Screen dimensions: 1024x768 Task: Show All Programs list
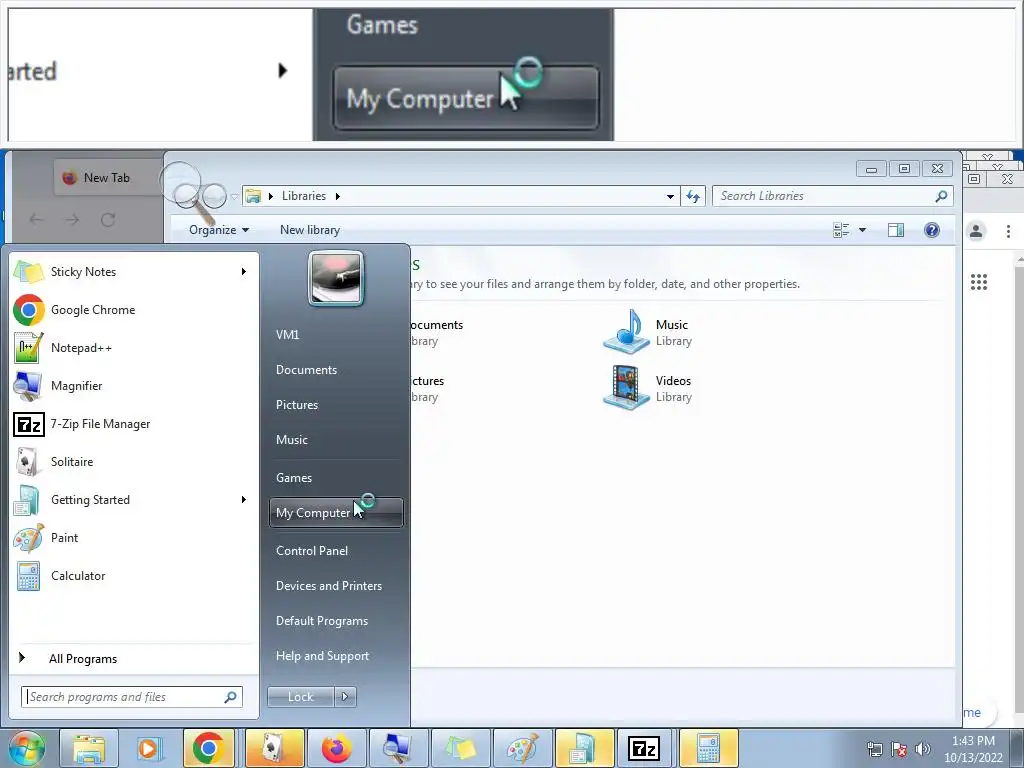[83, 659]
